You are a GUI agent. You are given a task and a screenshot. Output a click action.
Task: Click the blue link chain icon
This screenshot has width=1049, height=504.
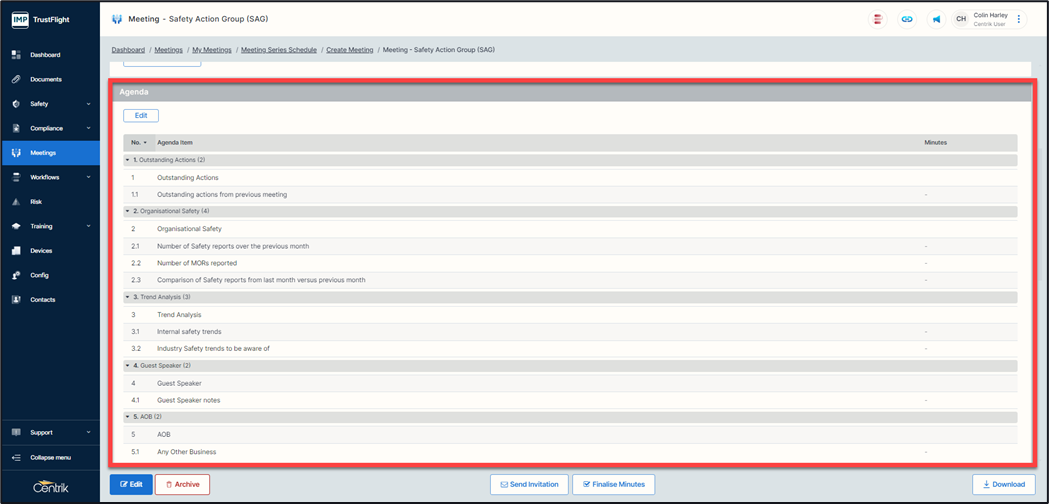(907, 19)
